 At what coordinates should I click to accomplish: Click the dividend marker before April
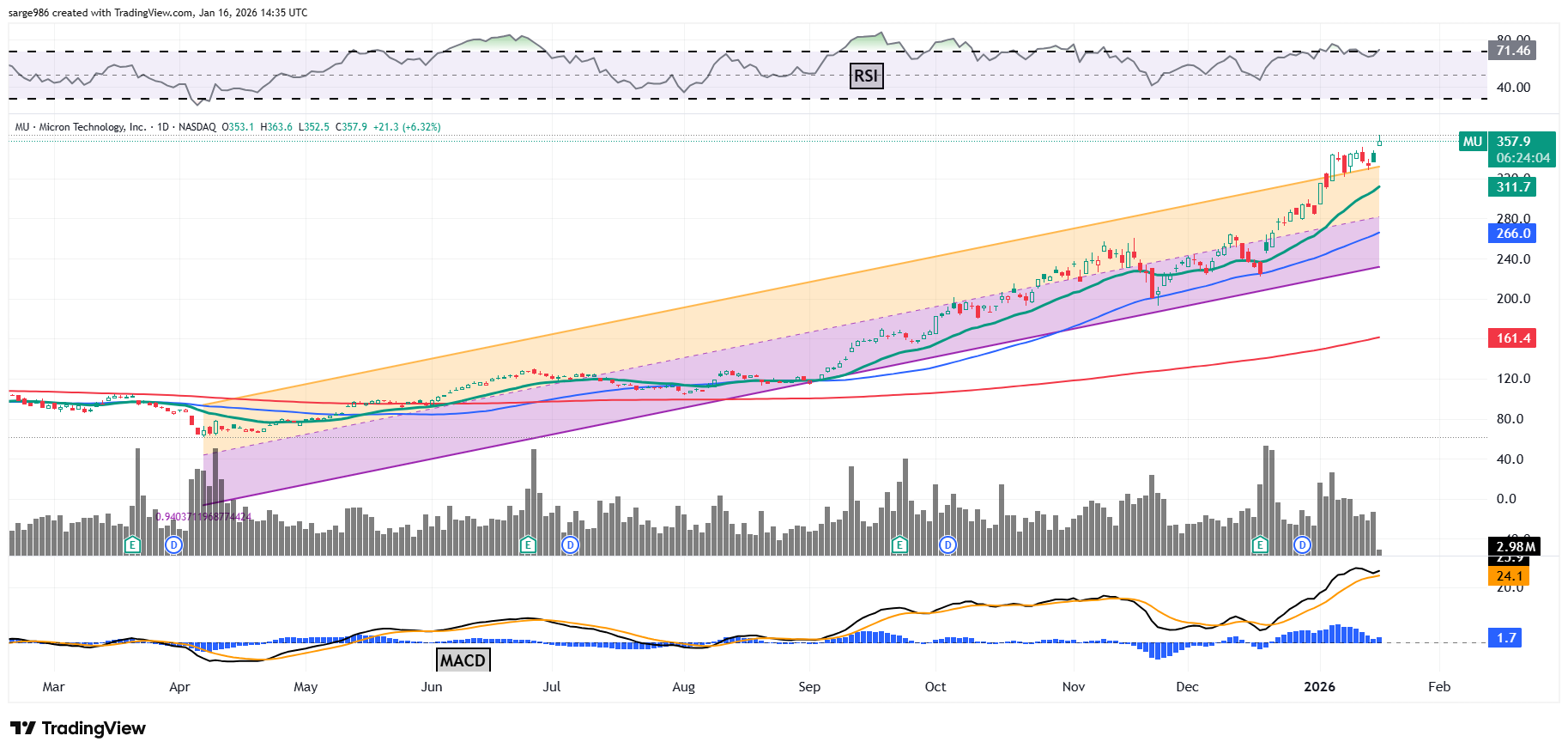174,544
